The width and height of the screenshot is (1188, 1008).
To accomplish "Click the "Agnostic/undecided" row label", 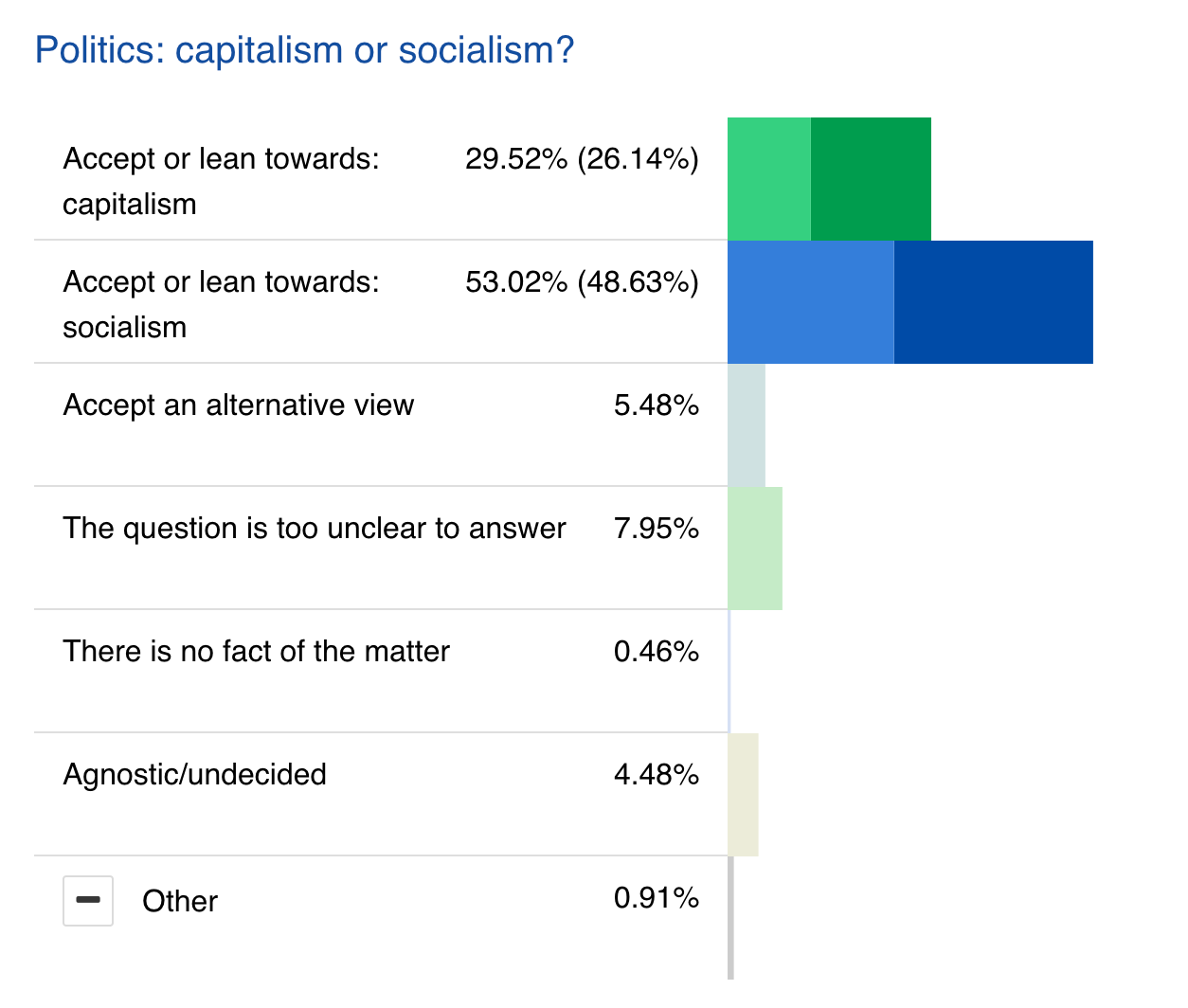I will (194, 775).
